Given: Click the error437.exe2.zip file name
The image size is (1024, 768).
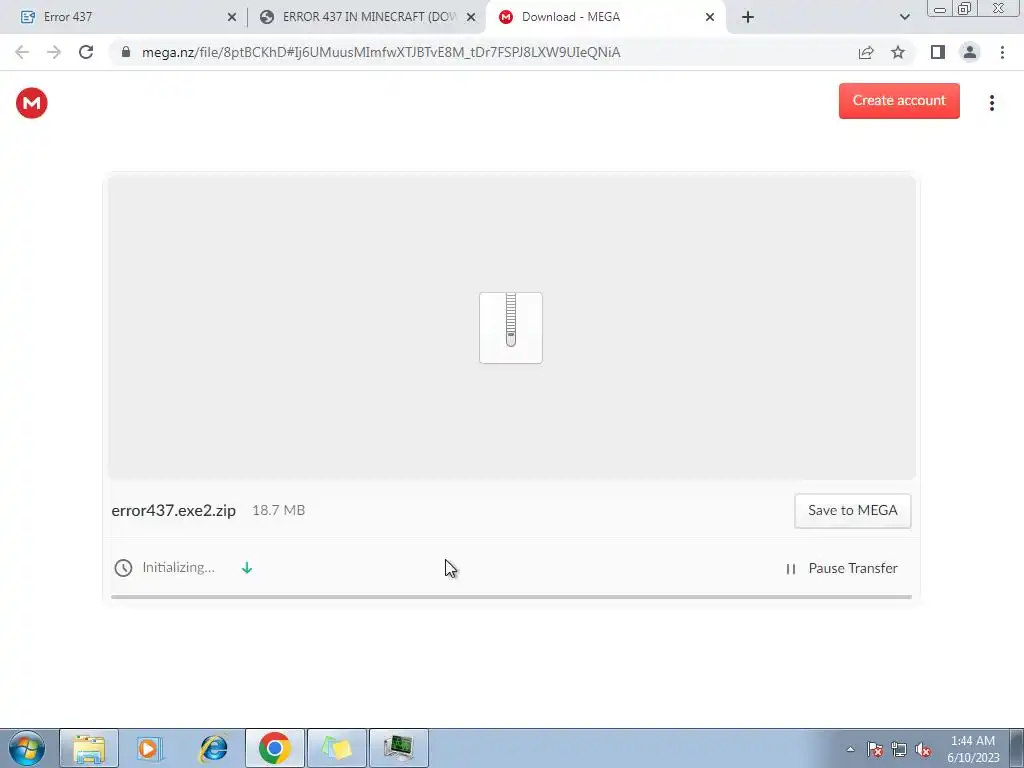Looking at the screenshot, I should click(174, 510).
